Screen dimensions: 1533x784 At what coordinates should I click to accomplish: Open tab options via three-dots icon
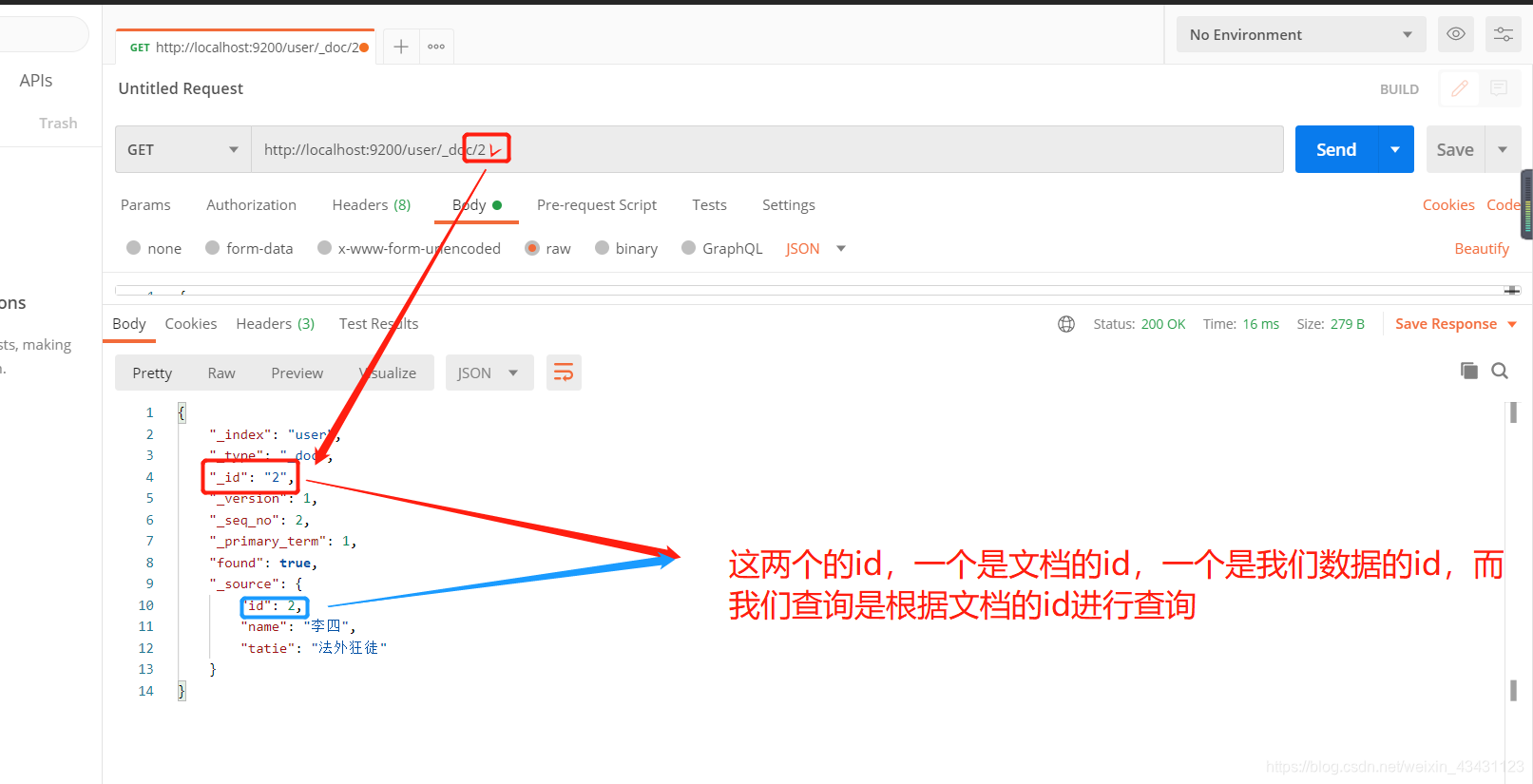pyautogui.click(x=436, y=47)
